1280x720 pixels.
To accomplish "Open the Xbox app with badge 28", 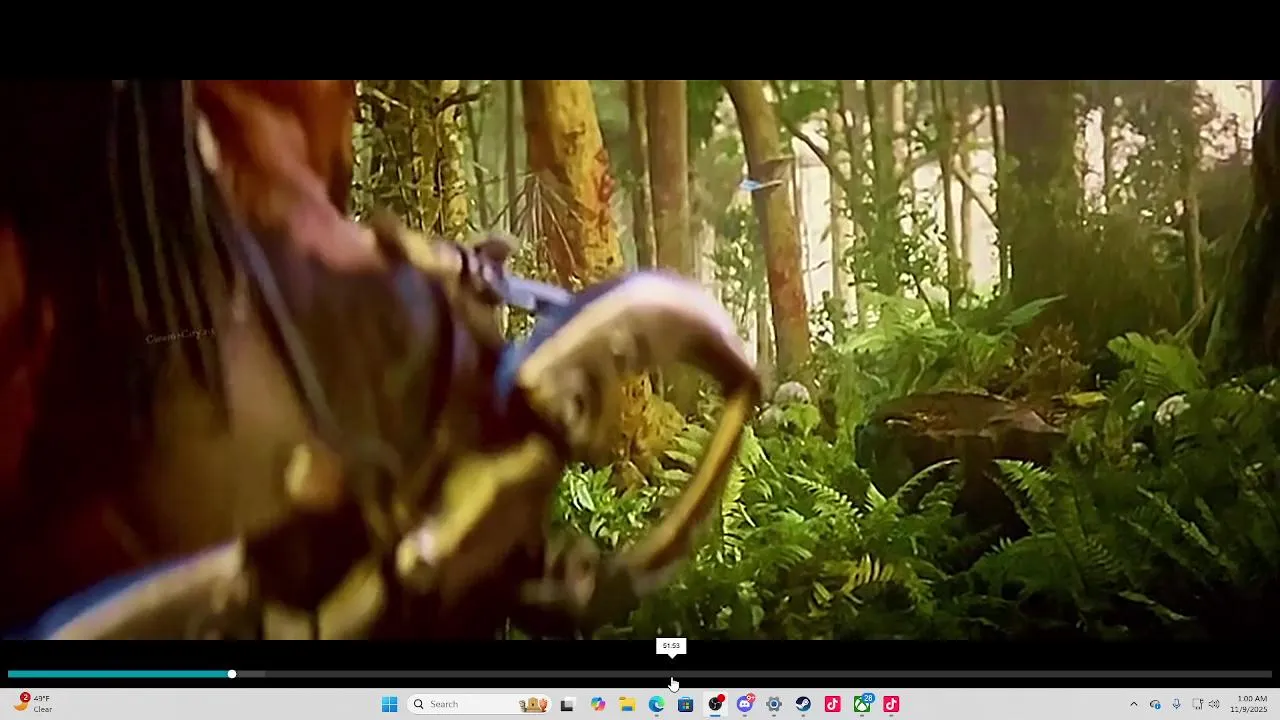I will (862, 704).
